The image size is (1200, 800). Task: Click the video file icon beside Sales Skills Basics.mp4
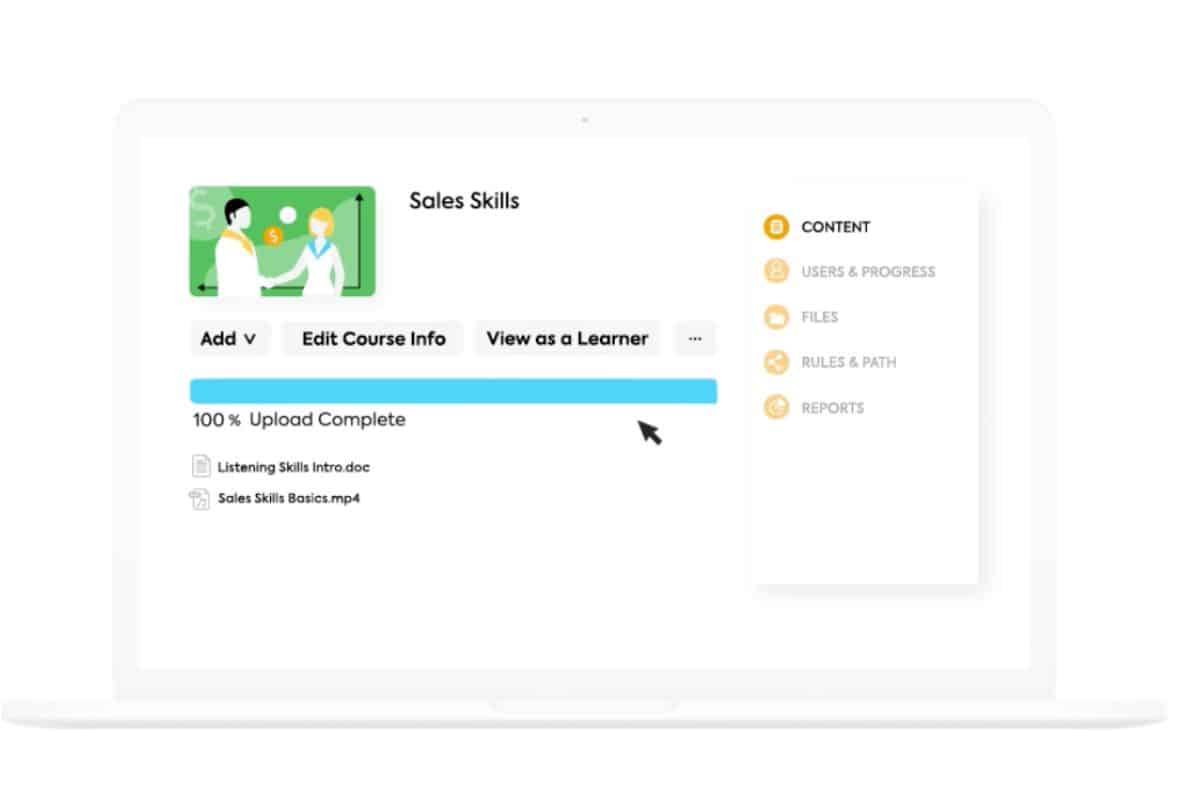200,499
